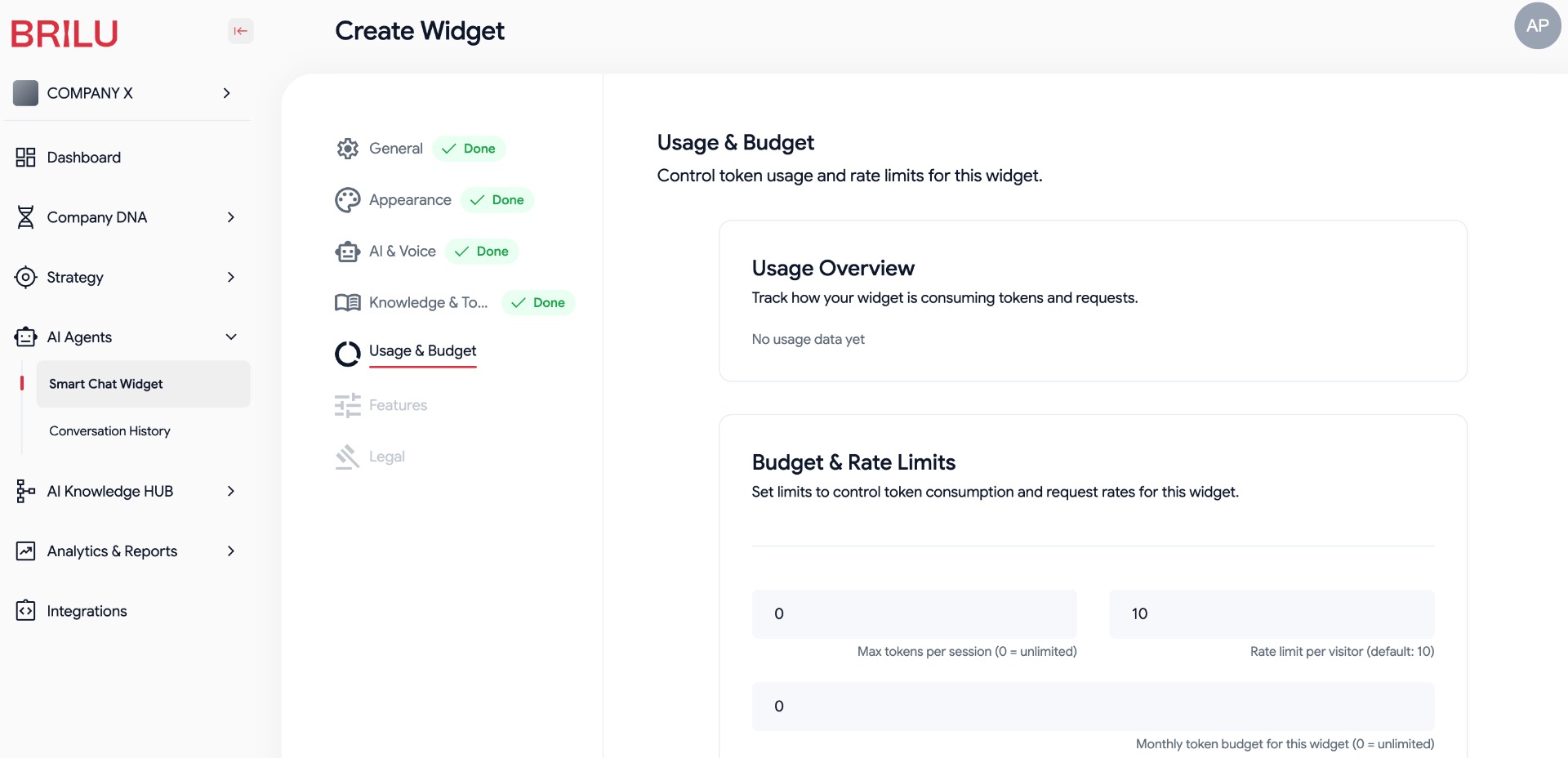
Task: Click the Integrations code icon
Action: (25, 611)
